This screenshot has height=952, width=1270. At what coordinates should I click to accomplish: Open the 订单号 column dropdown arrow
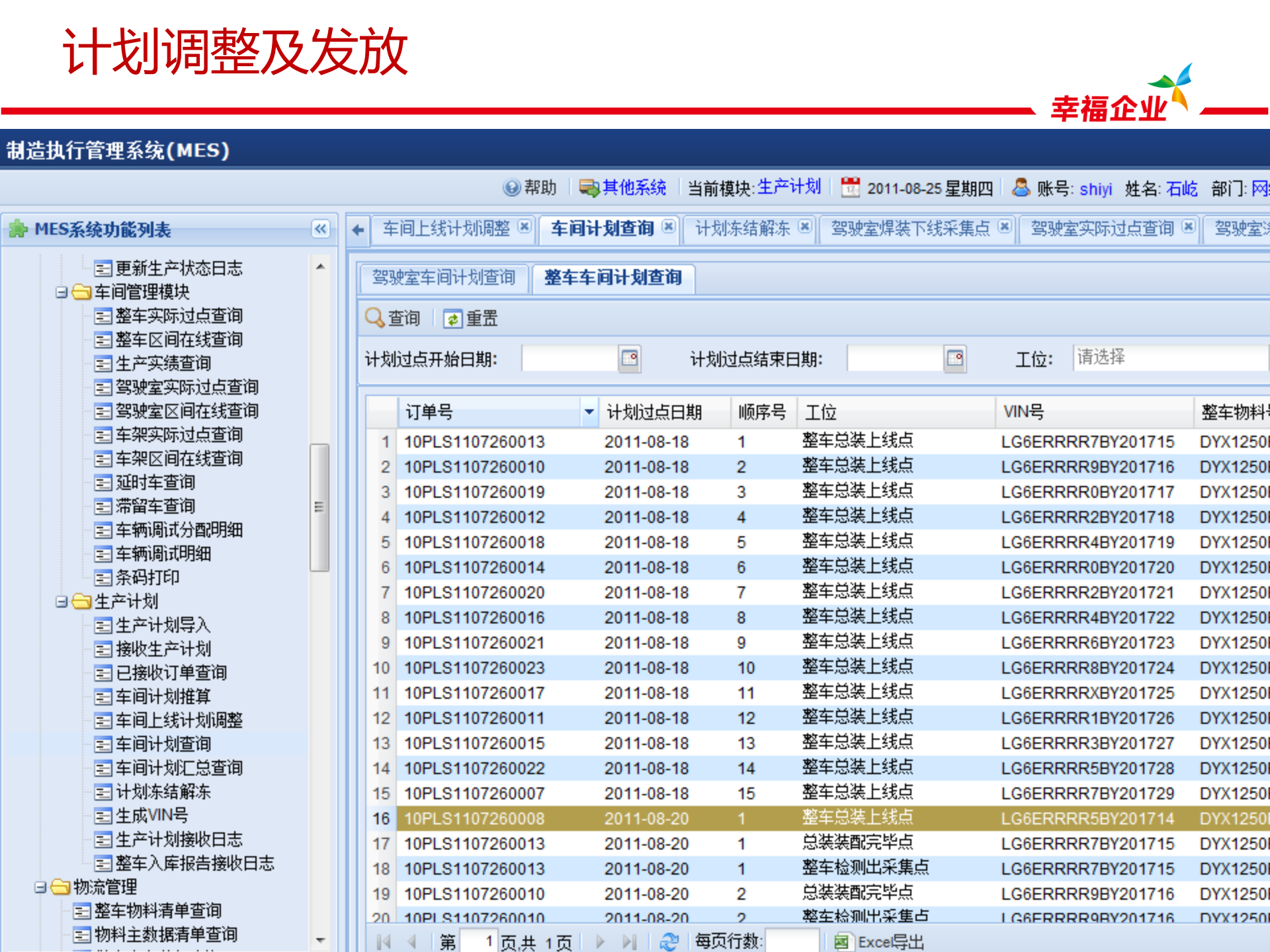589,411
